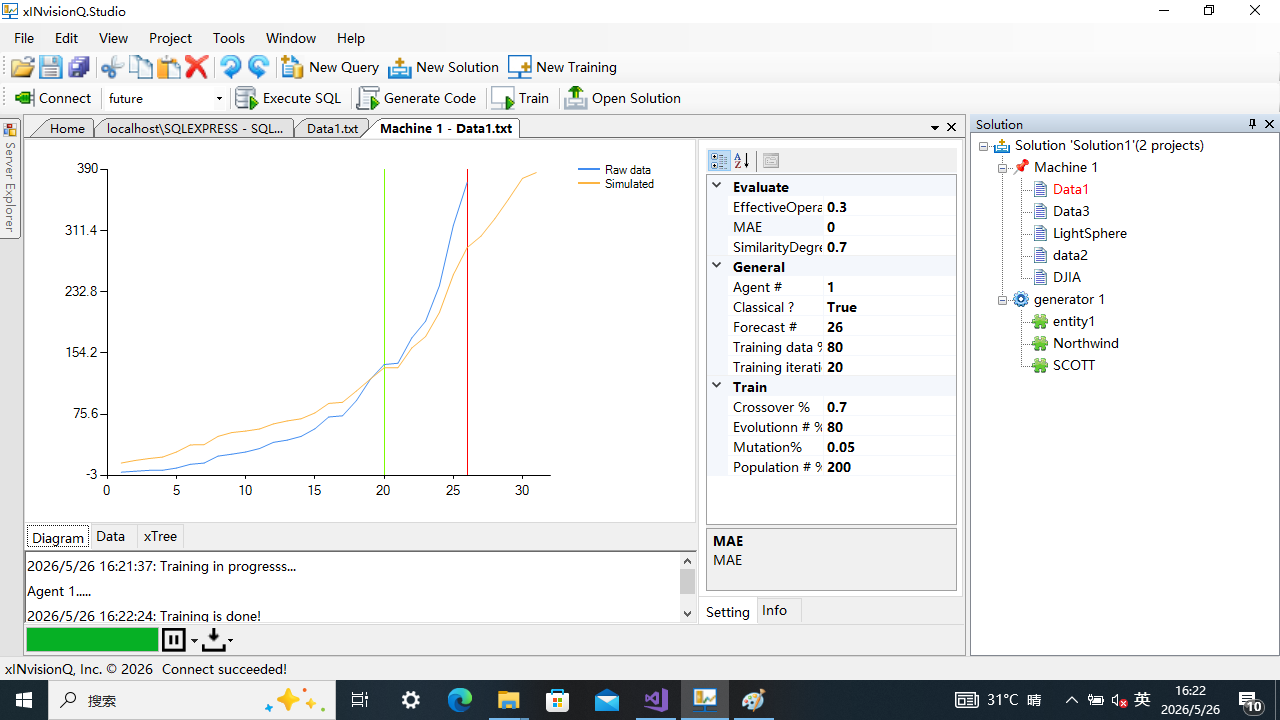
Task: Open the File menu
Action: click(24, 38)
